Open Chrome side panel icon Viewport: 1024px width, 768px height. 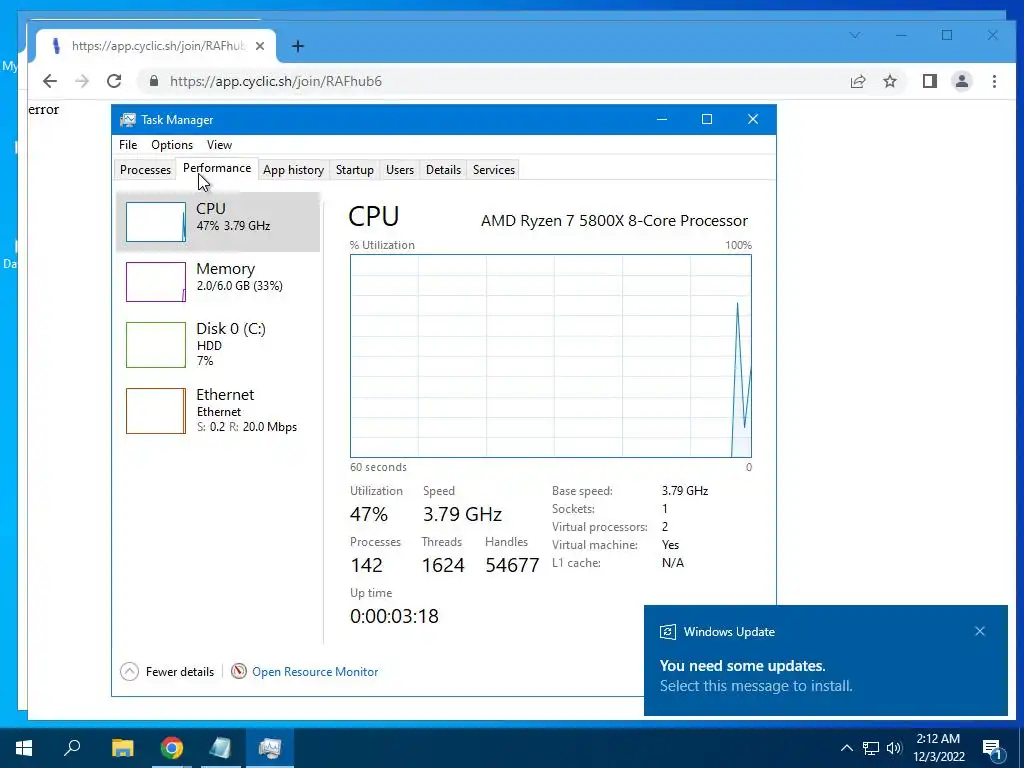pyautogui.click(x=929, y=81)
